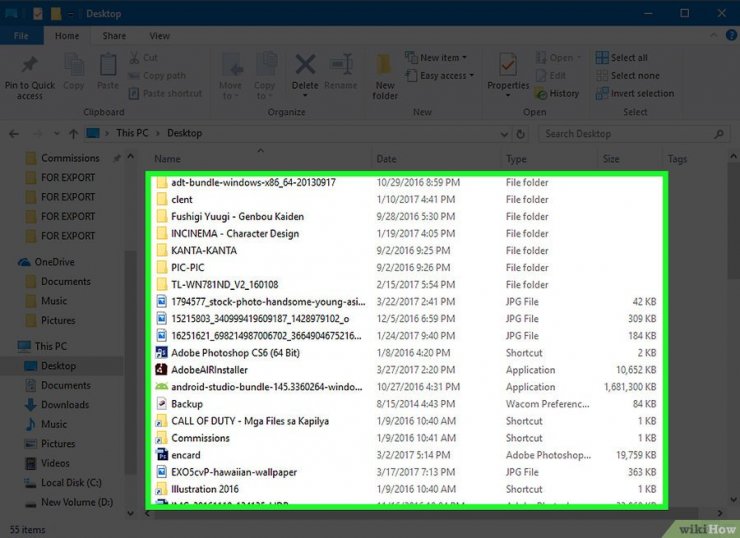Open Properties from the ribbon

click(x=508, y=68)
